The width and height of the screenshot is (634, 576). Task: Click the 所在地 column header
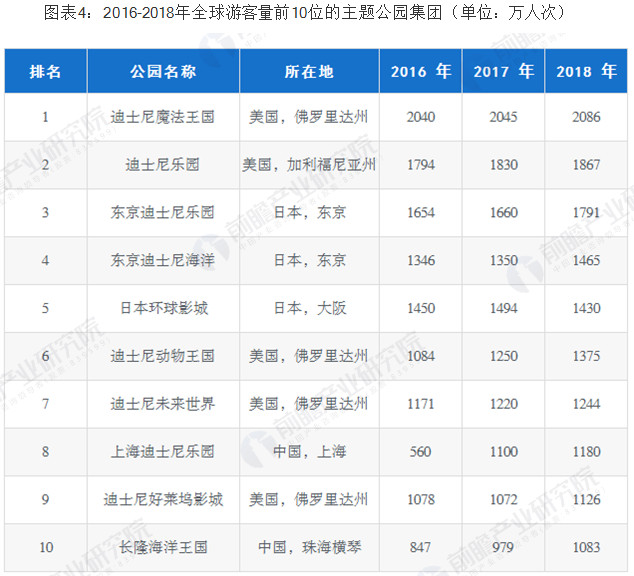(x=309, y=72)
